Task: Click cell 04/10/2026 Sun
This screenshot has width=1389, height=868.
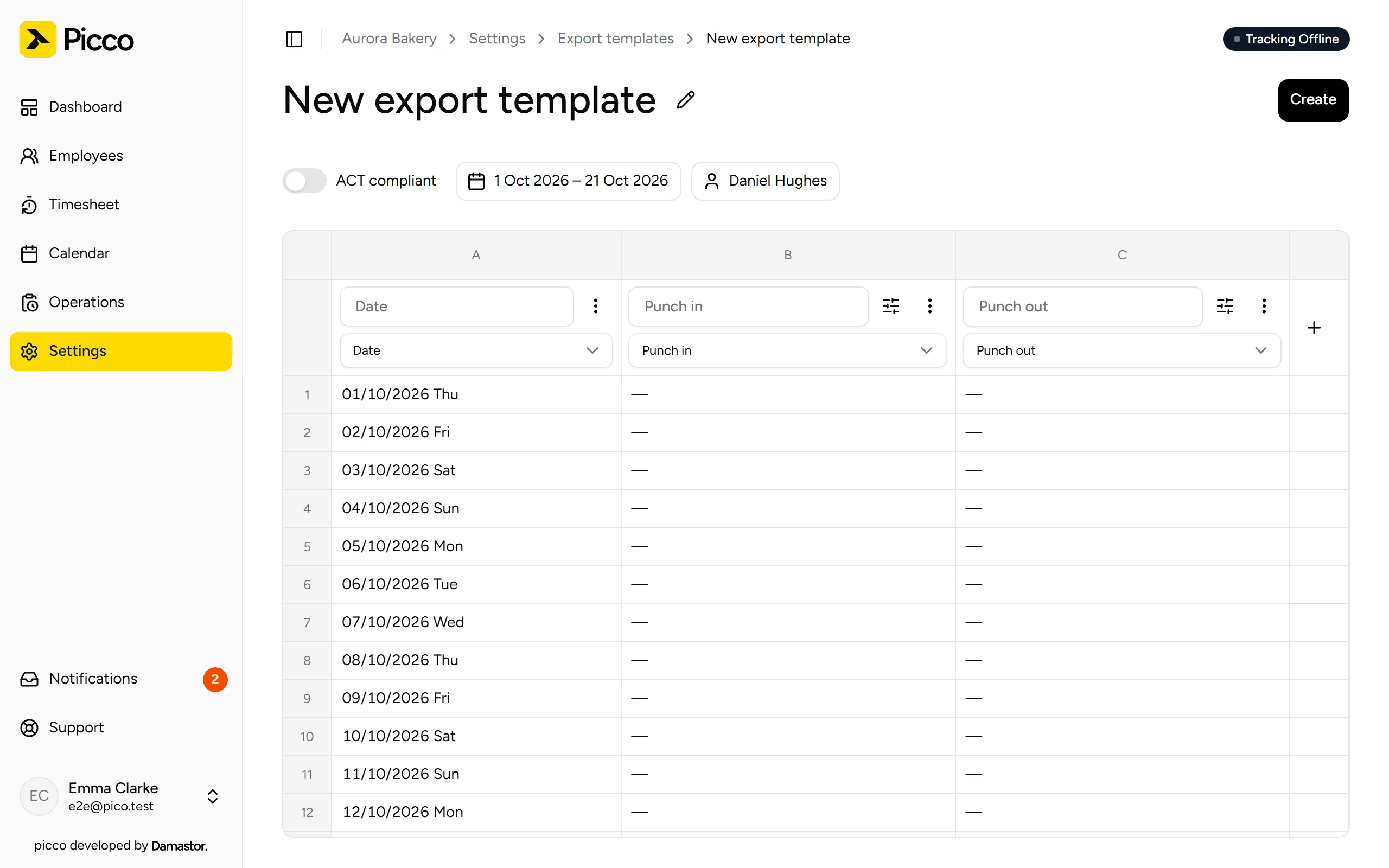Action: [x=476, y=508]
